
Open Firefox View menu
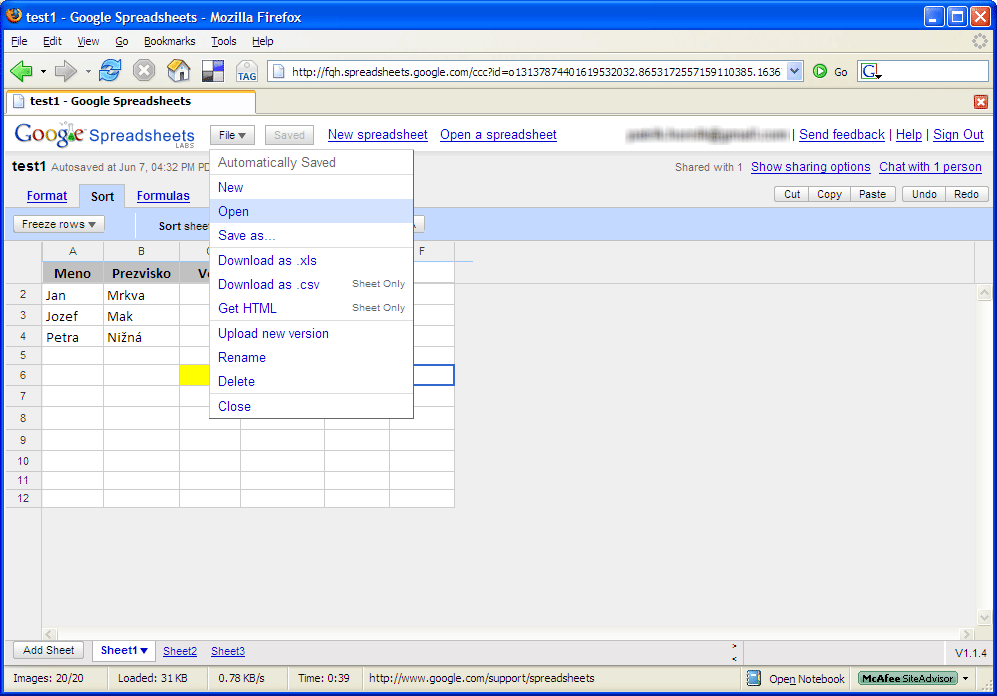tap(88, 41)
